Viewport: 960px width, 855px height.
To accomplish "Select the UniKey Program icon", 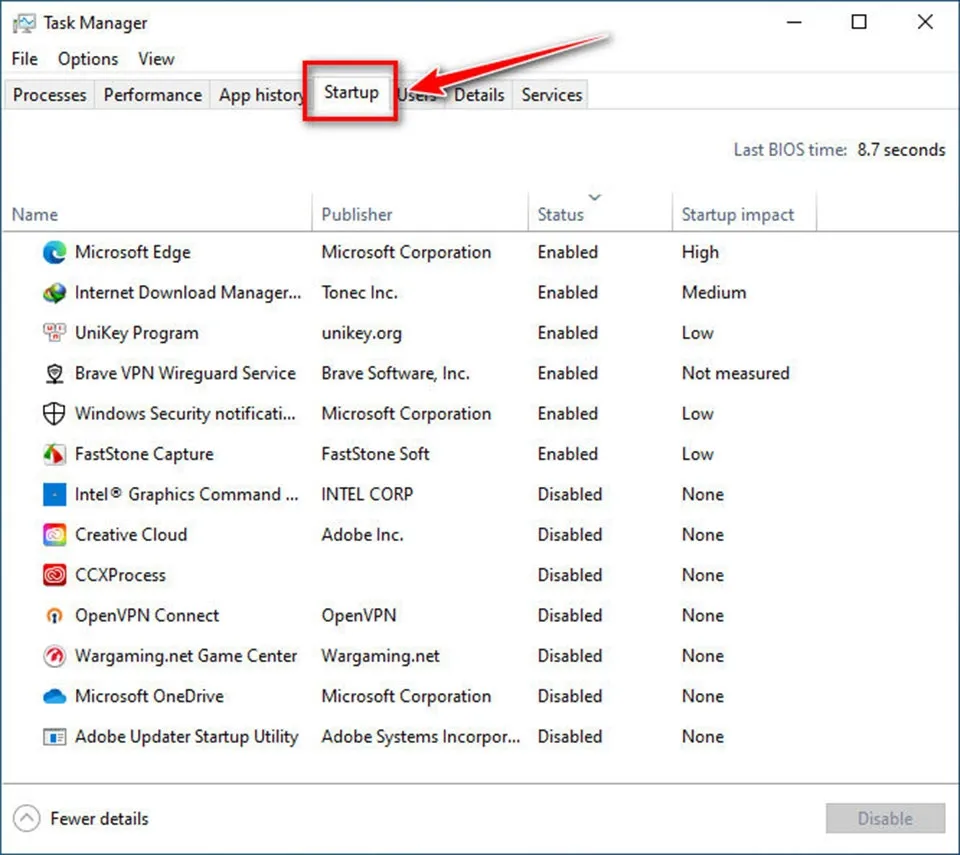I will pos(55,333).
